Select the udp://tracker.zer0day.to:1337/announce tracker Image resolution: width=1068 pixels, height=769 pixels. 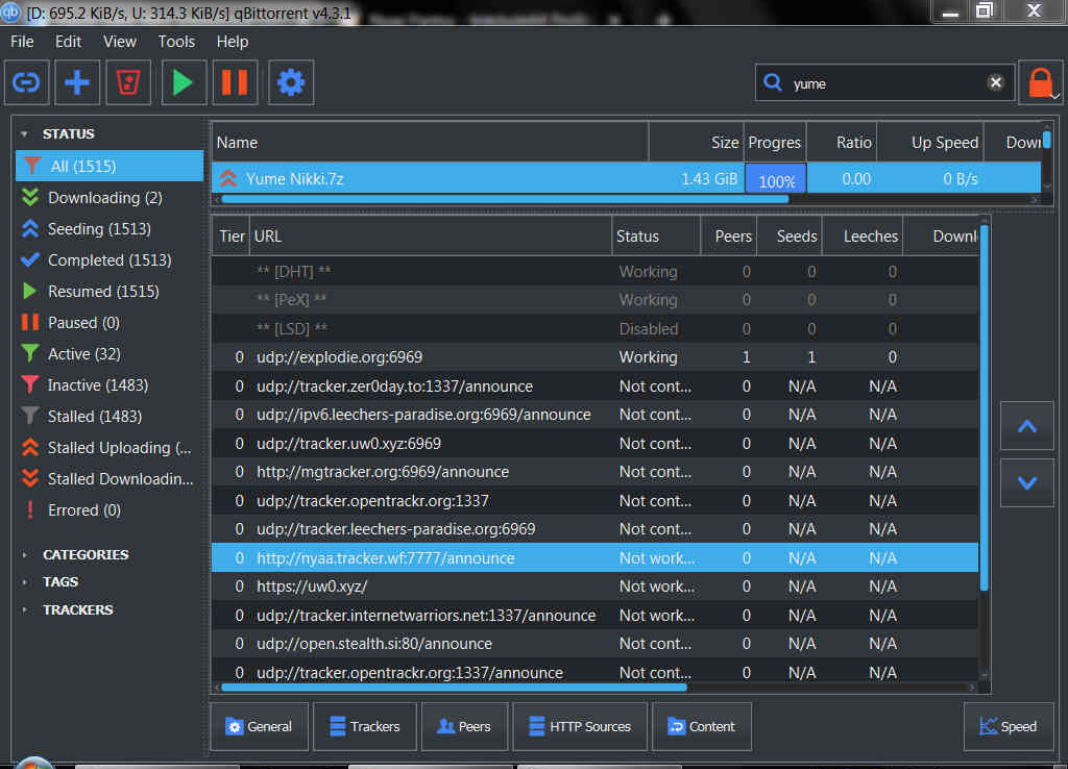pos(595,386)
